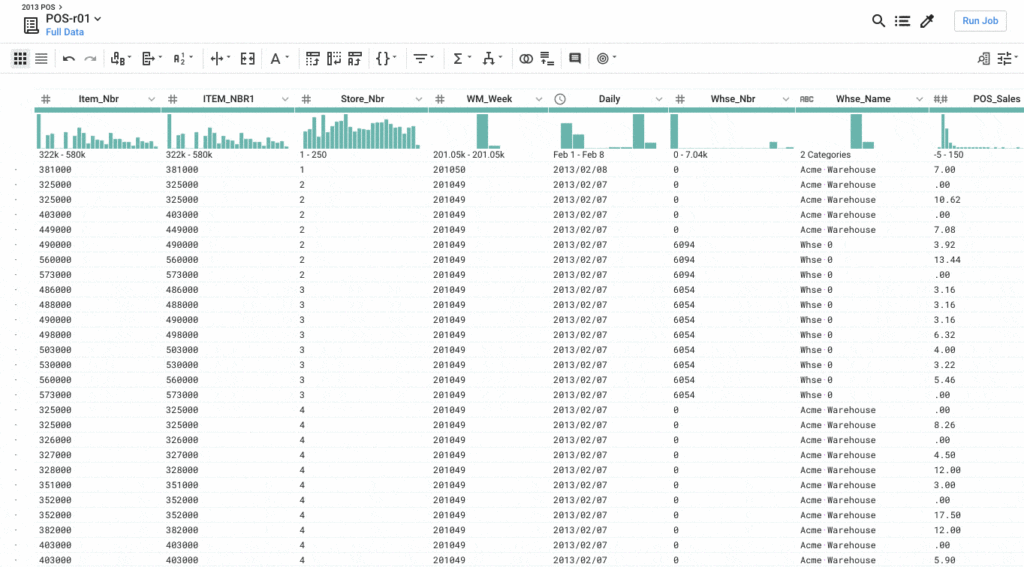Open the filter rows tool

(x=423, y=59)
